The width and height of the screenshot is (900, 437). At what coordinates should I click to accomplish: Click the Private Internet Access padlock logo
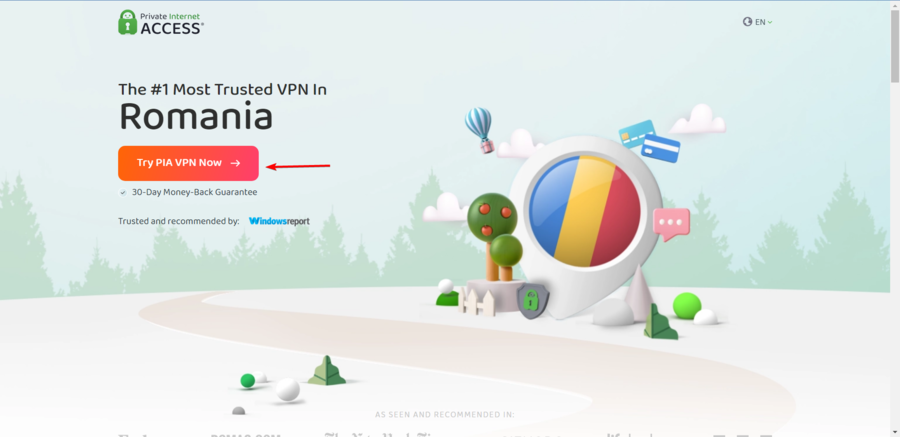point(127,22)
